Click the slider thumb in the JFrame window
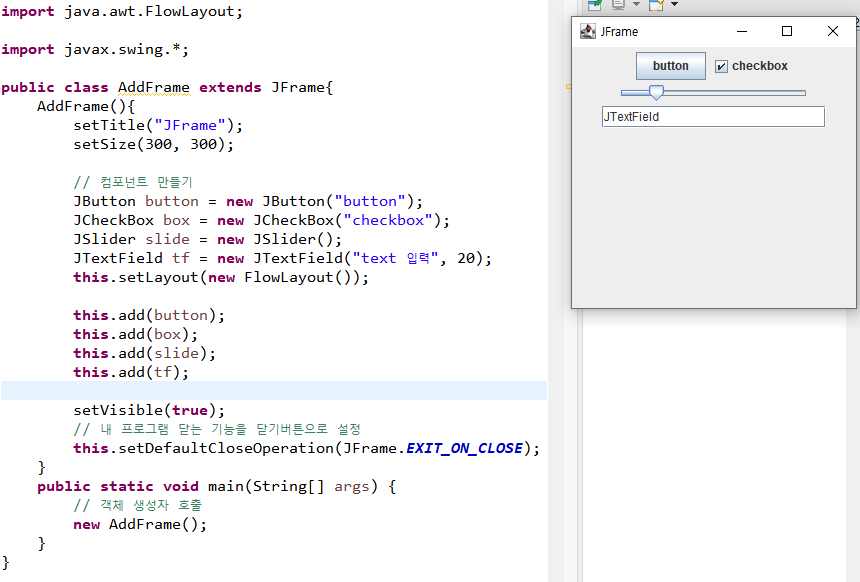 tap(656, 92)
